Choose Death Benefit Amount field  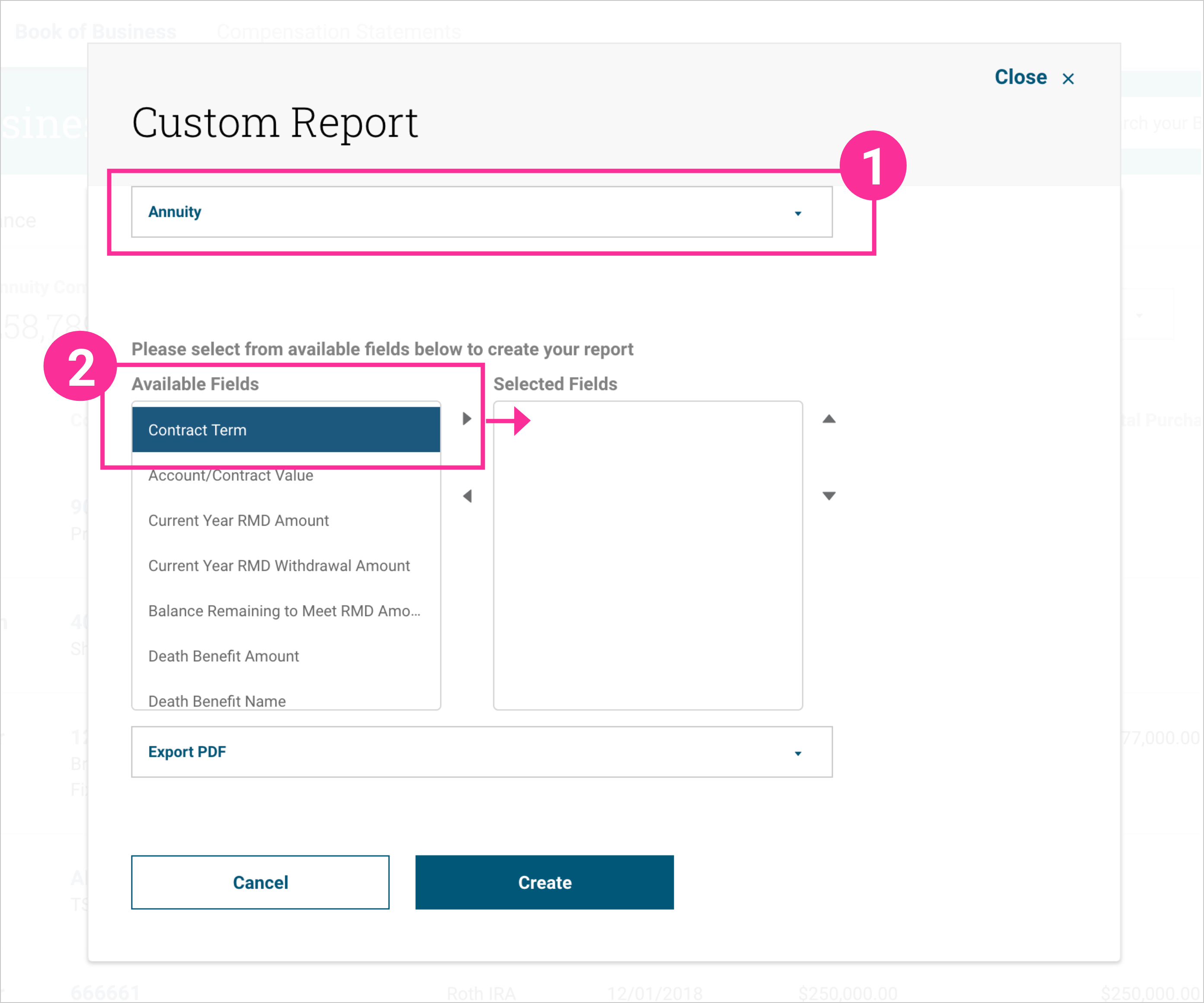click(223, 656)
